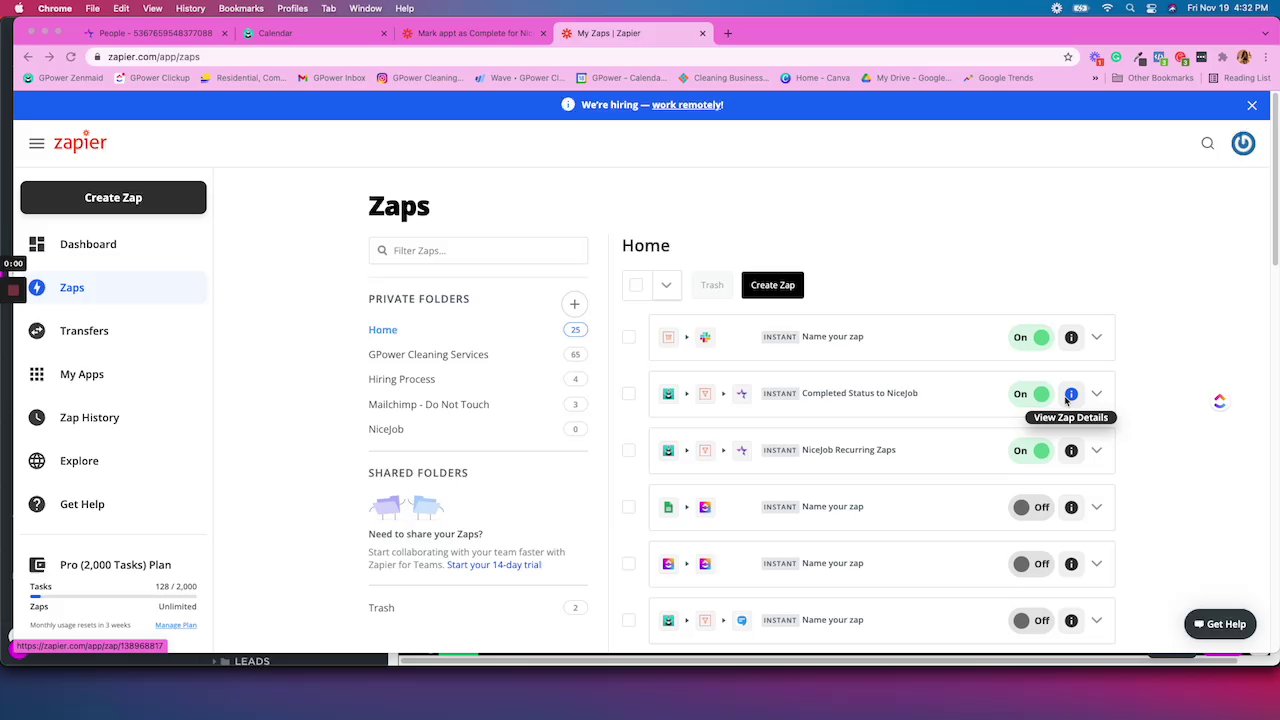1280x720 pixels.
Task: Select the first Name your zap checkbox
Action: tap(629, 338)
